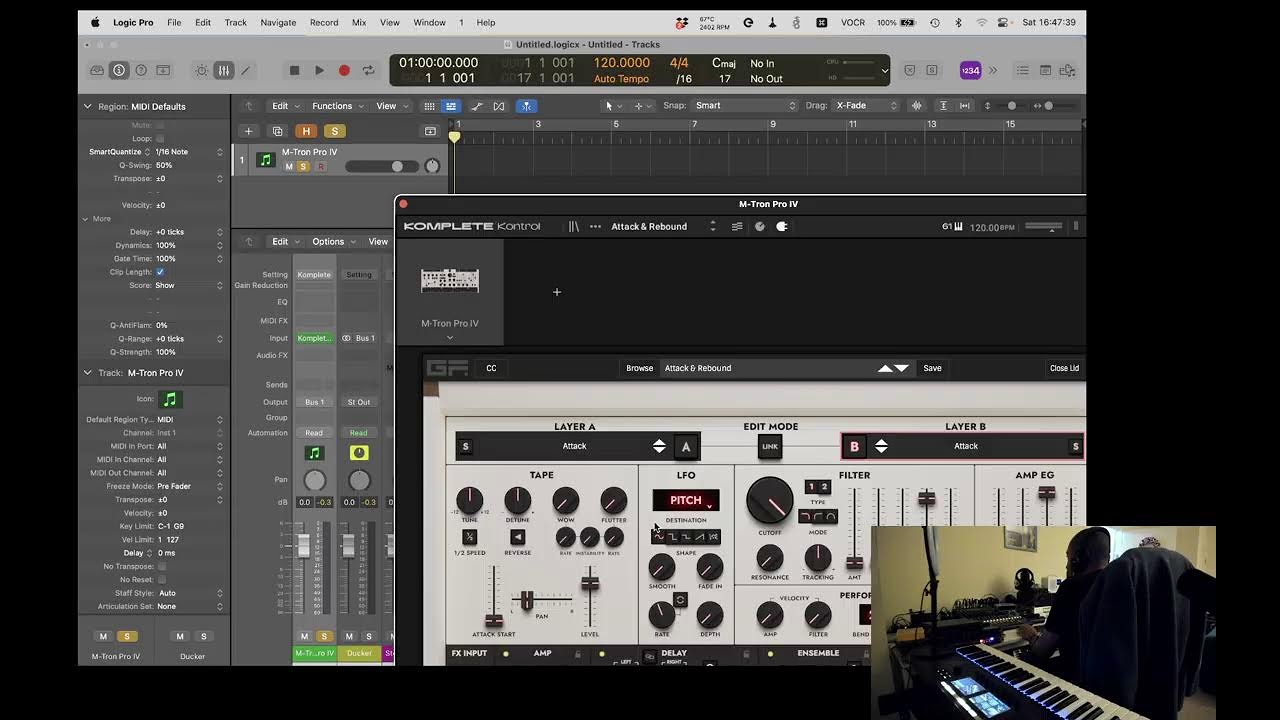
Task: Toggle the orange global Hide button
Action: tap(306, 131)
